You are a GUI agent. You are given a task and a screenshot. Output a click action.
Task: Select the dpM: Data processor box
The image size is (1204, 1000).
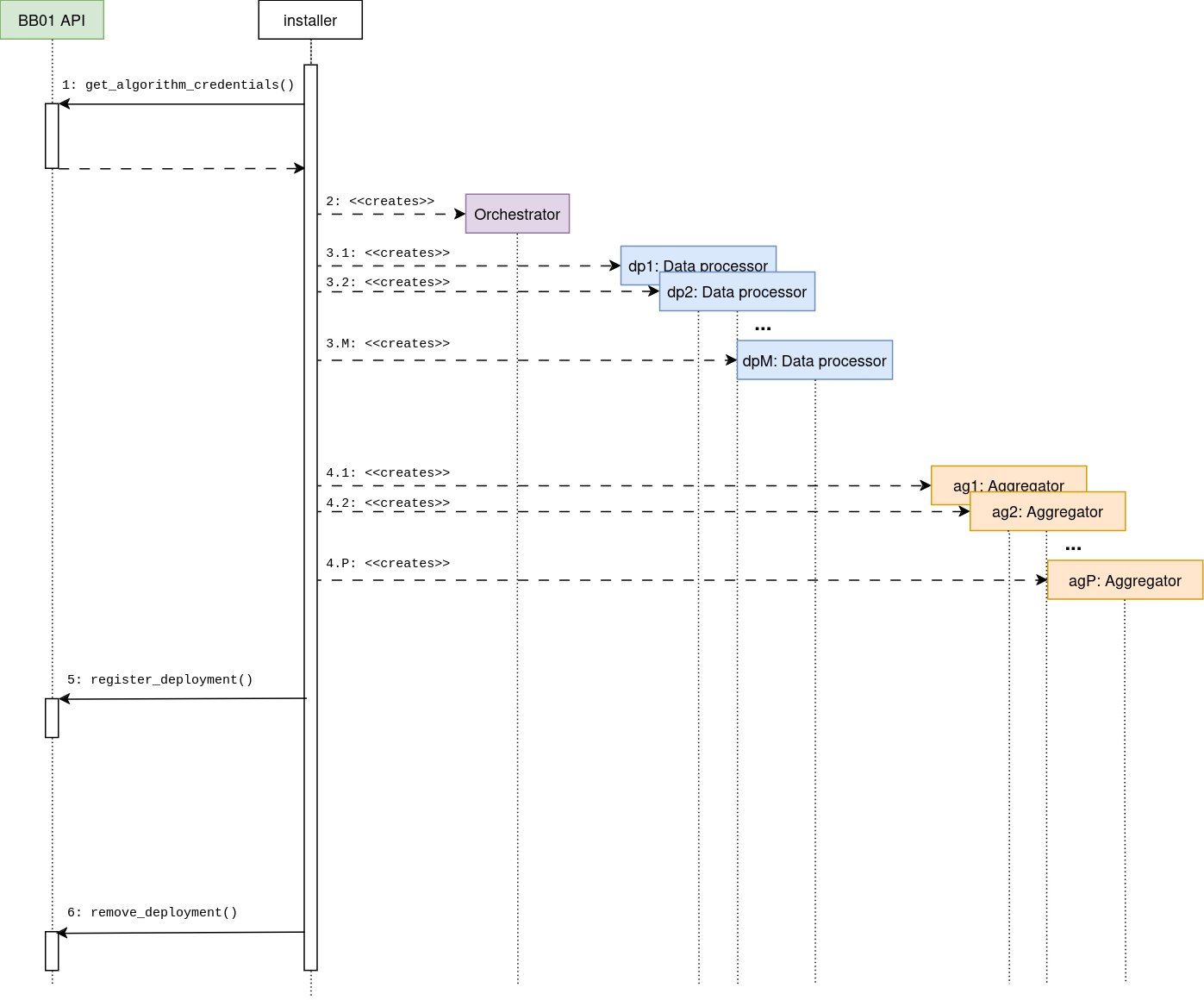[814, 360]
